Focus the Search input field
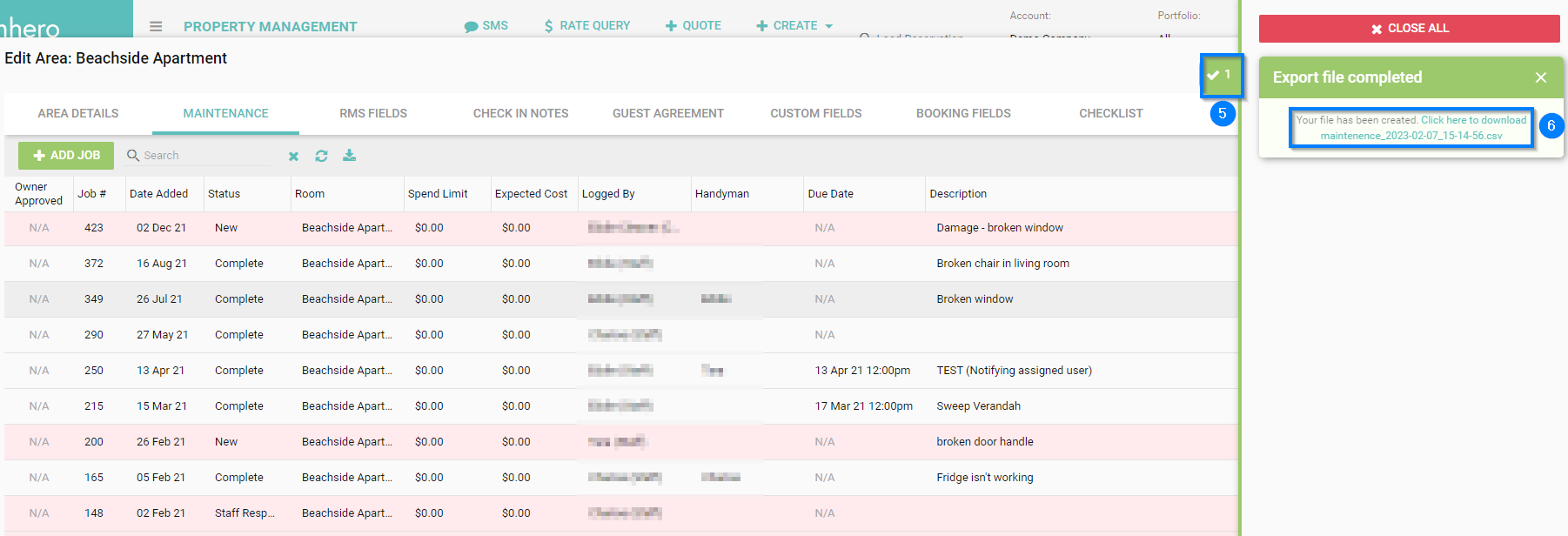This screenshot has height=536, width=1568. pyautogui.click(x=205, y=156)
